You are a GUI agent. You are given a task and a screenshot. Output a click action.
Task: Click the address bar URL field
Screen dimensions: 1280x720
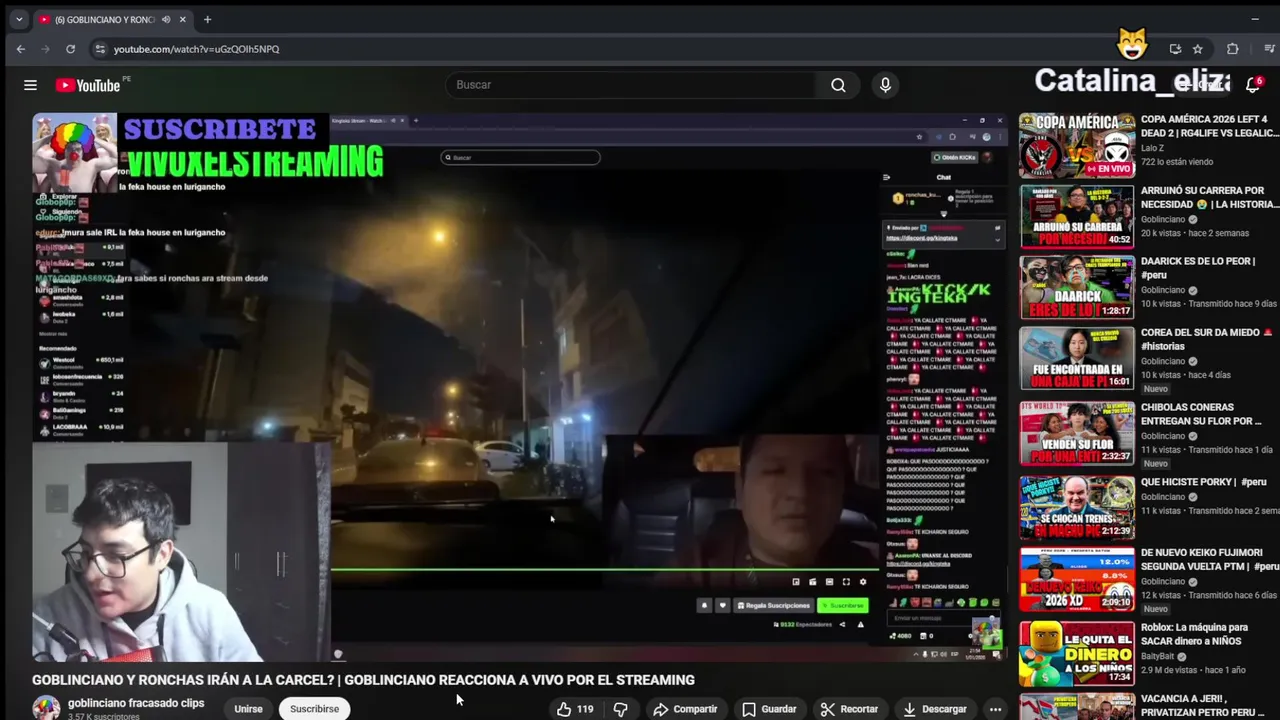click(x=600, y=49)
